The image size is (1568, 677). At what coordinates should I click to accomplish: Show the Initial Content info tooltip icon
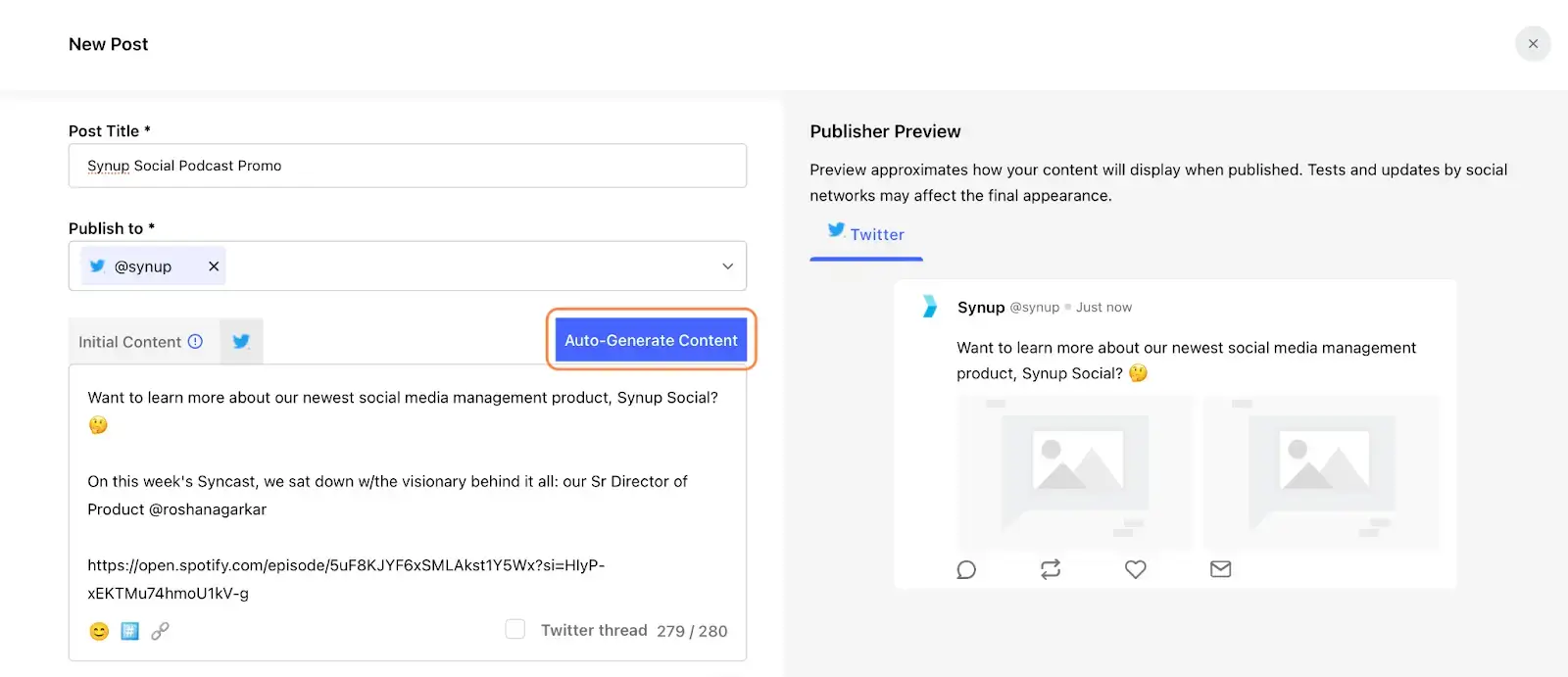pos(195,341)
